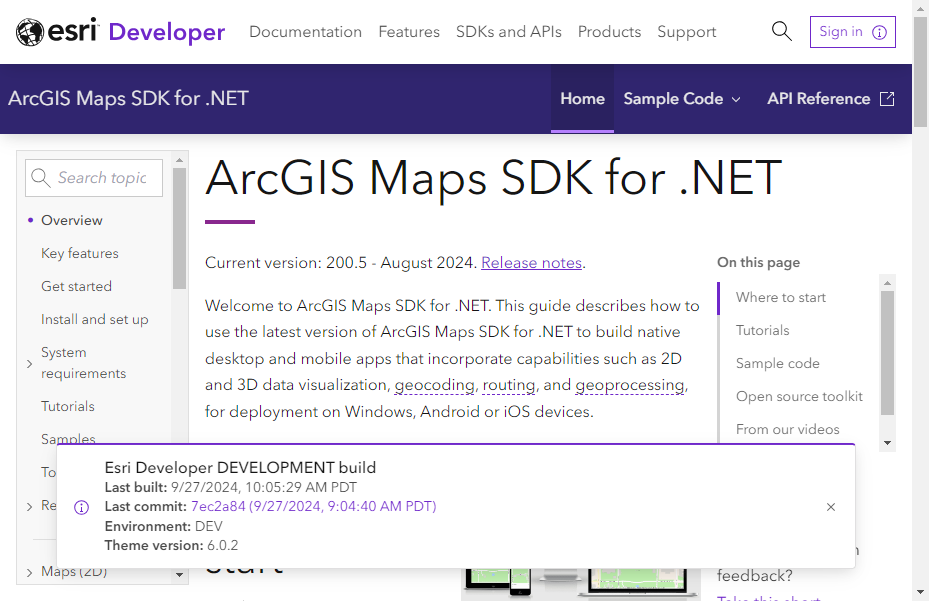Image resolution: width=929 pixels, height=601 pixels.
Task: Click the external link icon beside API Reference
Action: (887, 98)
